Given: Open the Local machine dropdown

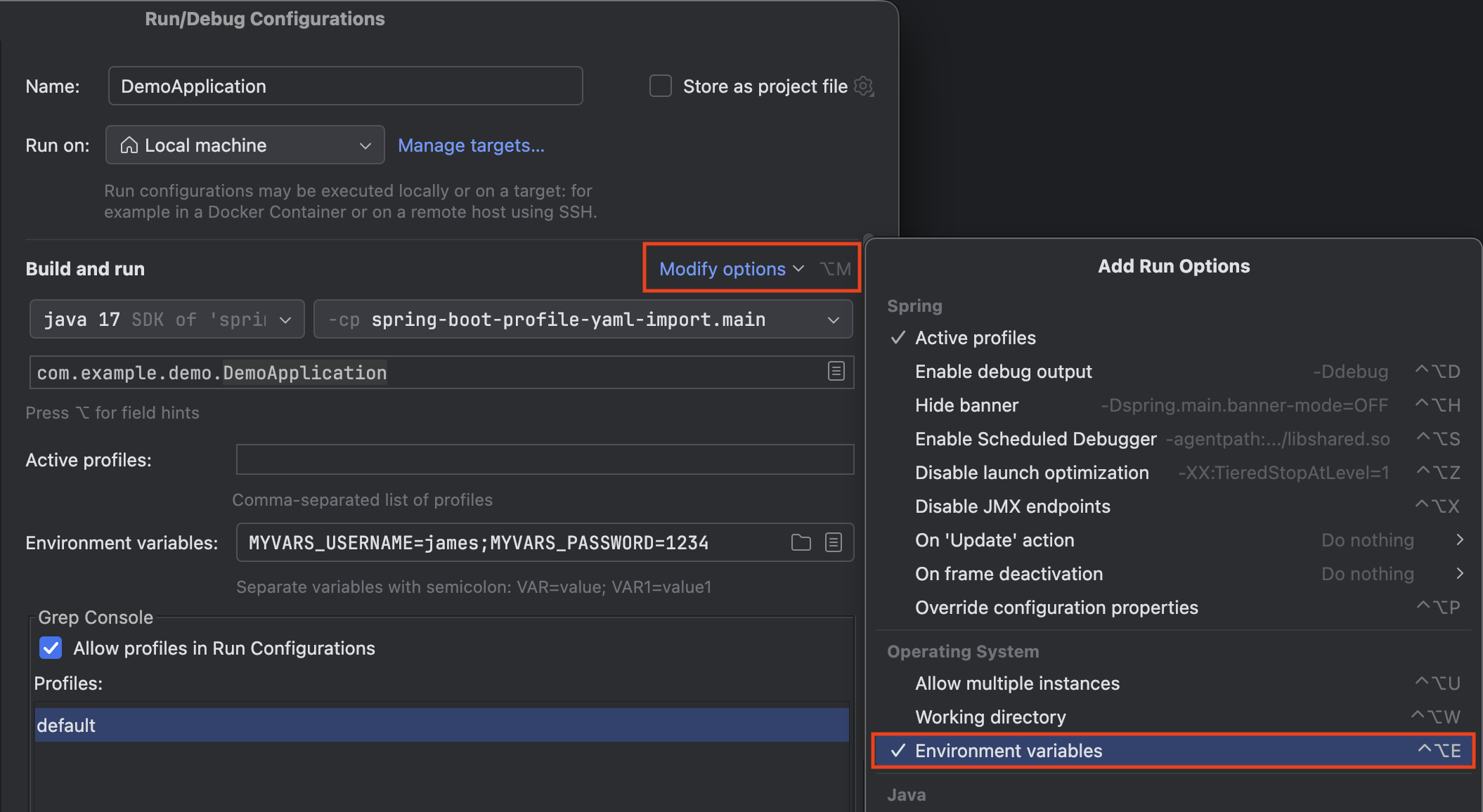Looking at the screenshot, I should (x=245, y=145).
